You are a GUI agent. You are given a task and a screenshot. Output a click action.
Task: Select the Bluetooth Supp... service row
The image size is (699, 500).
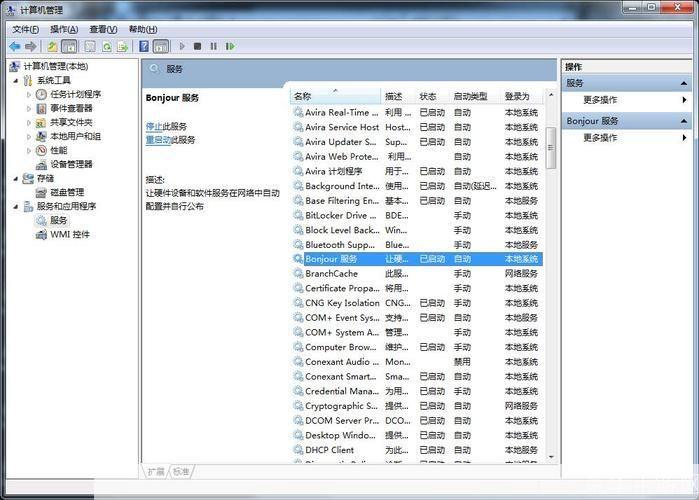[416, 245]
